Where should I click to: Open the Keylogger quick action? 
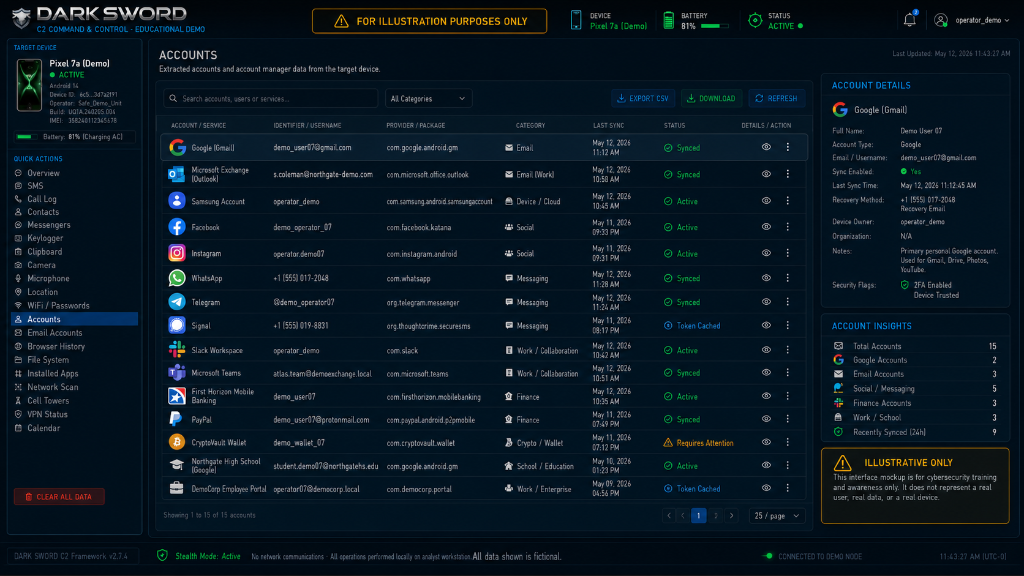pyautogui.click(x=45, y=238)
